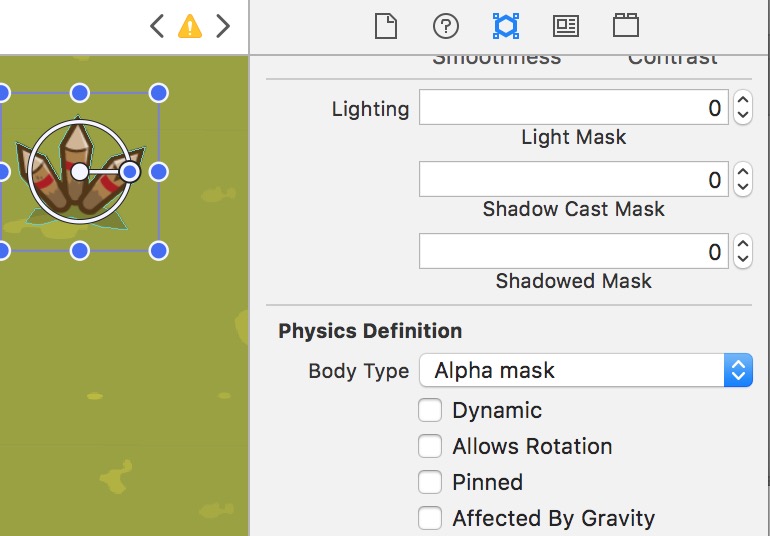Go to previous issue with left chevron
Image resolution: width=770 pixels, height=536 pixels.
157,27
